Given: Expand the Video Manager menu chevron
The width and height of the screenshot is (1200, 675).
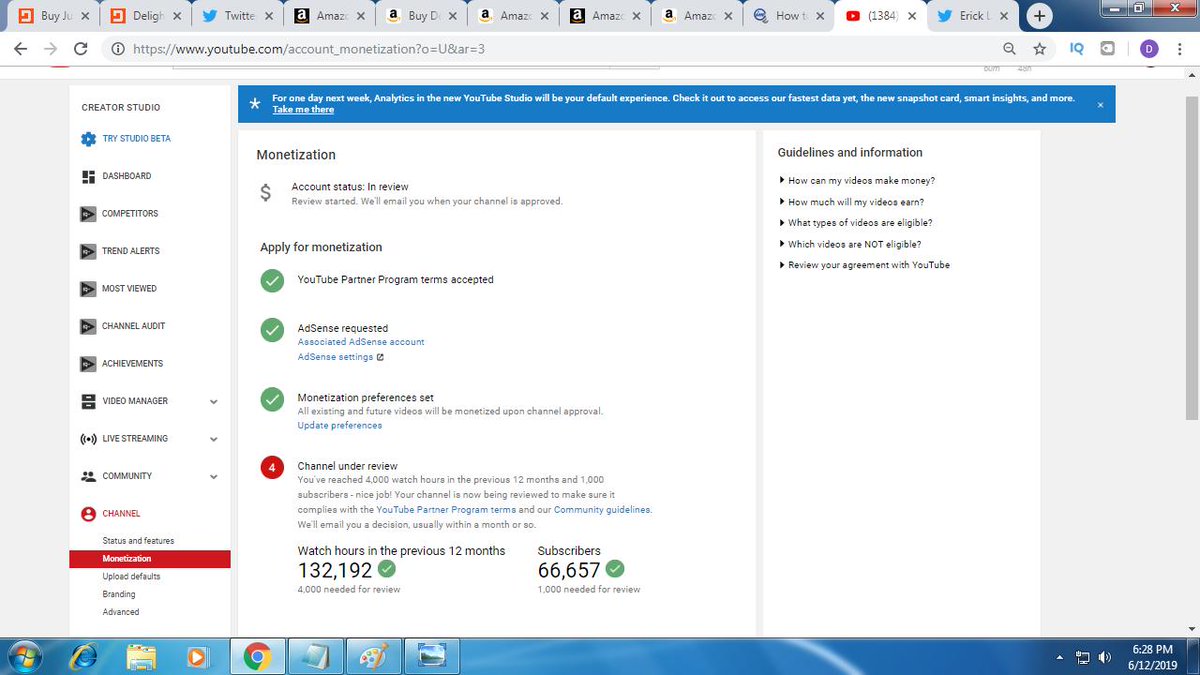Looking at the screenshot, I should tap(213, 402).
